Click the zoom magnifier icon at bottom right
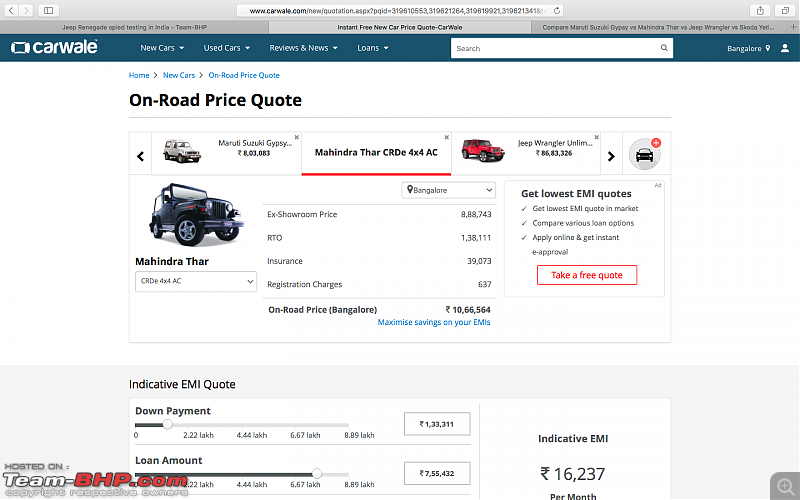 (x=785, y=486)
